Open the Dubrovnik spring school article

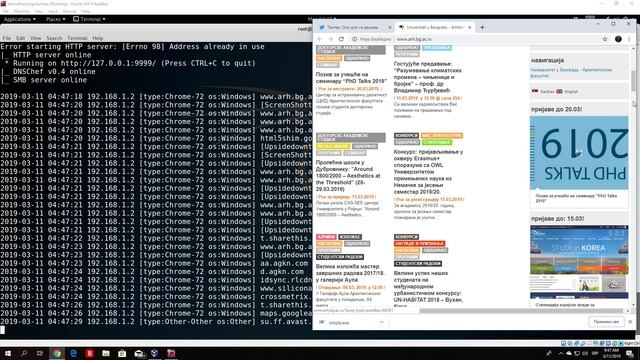click(349, 176)
